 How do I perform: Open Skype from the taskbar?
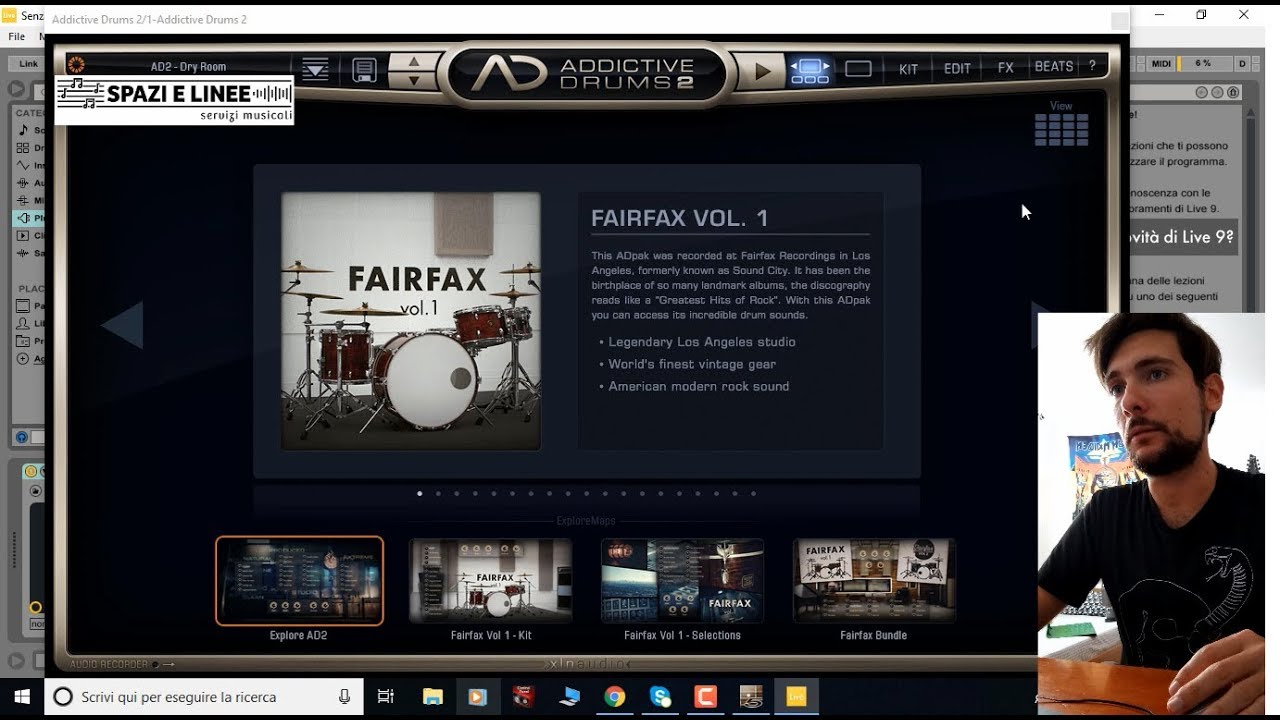pos(660,697)
